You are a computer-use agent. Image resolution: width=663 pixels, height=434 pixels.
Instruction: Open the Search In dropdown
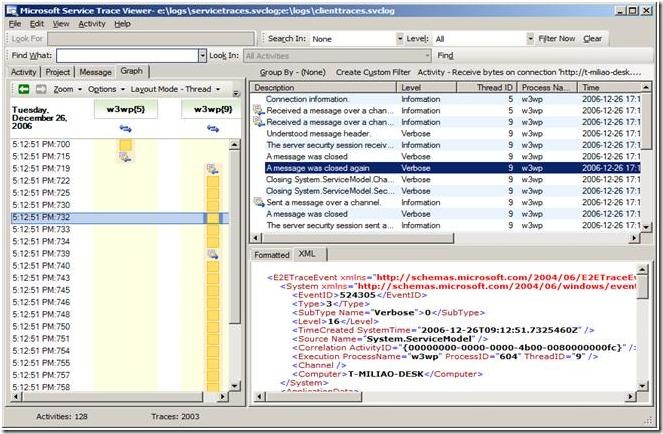pyautogui.click(x=400, y=39)
